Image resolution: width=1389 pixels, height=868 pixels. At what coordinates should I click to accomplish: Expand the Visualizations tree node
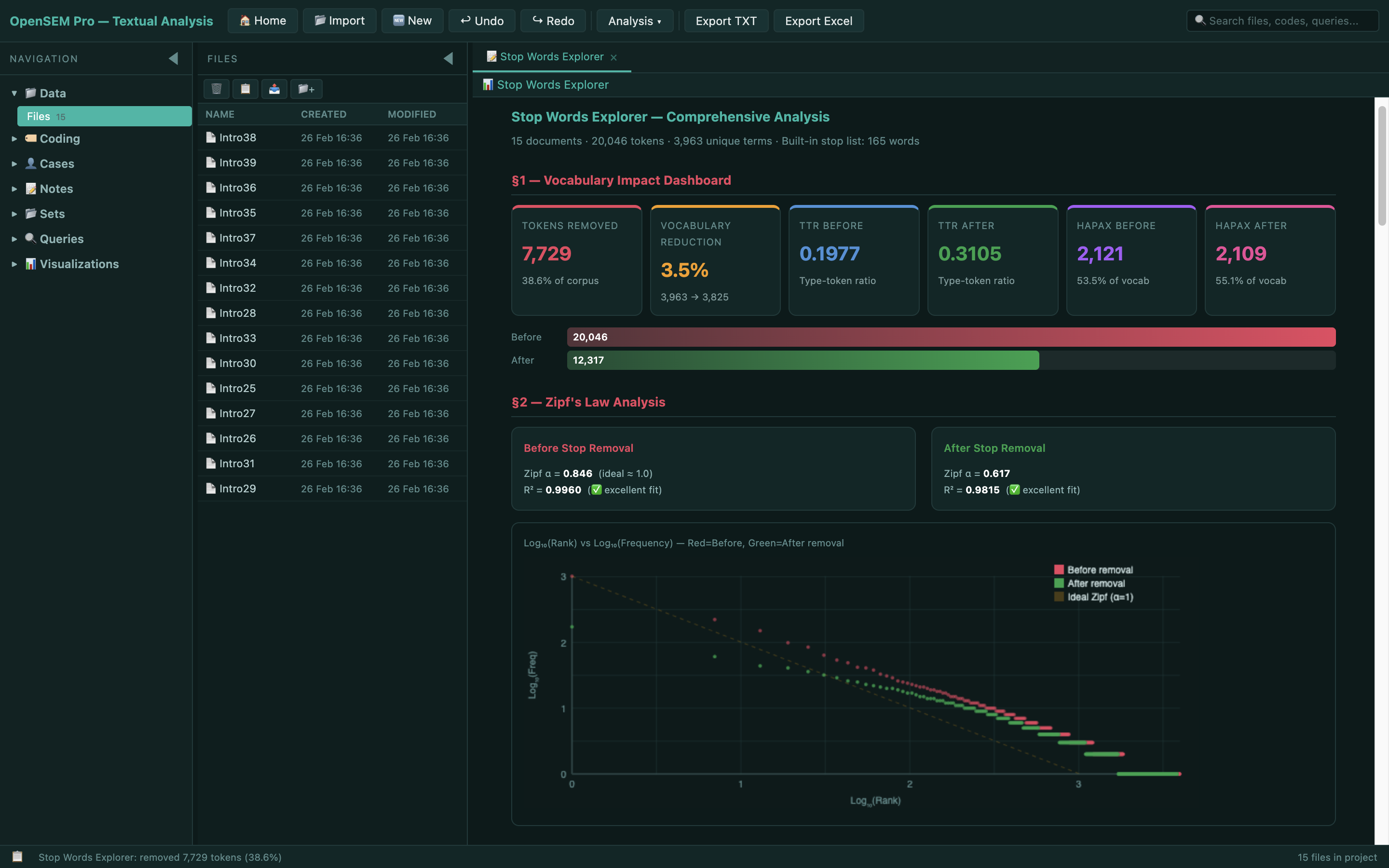click(x=14, y=264)
